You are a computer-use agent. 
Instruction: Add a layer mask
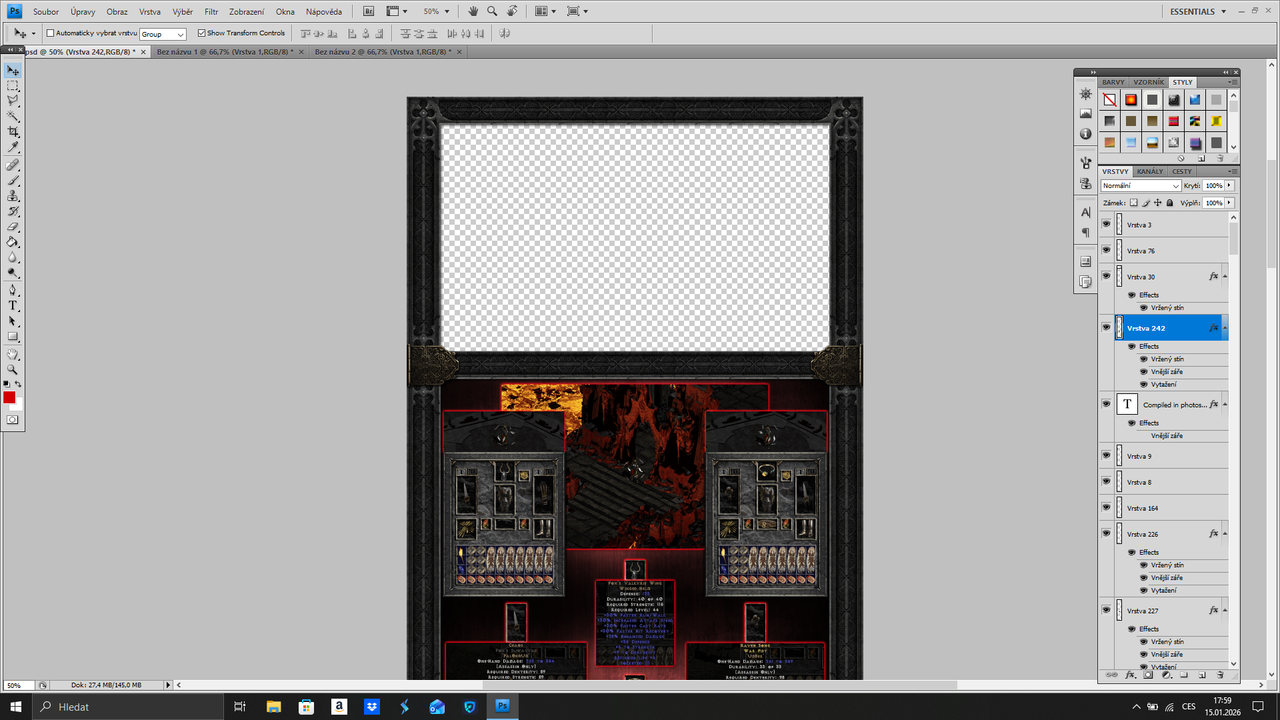1148,675
